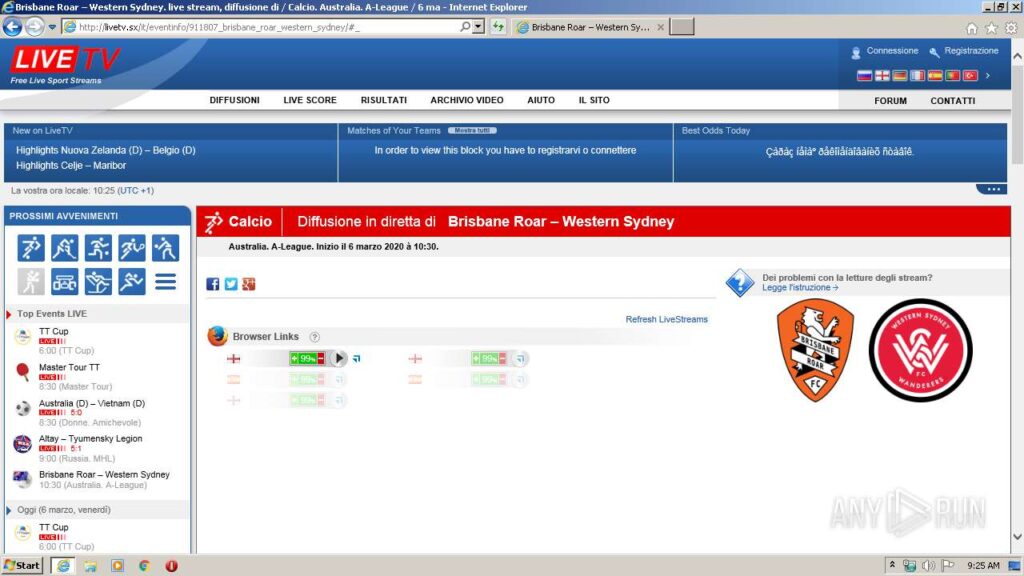Select the football sport filter icon
1024x576 pixels.
pyautogui.click(x=31, y=248)
